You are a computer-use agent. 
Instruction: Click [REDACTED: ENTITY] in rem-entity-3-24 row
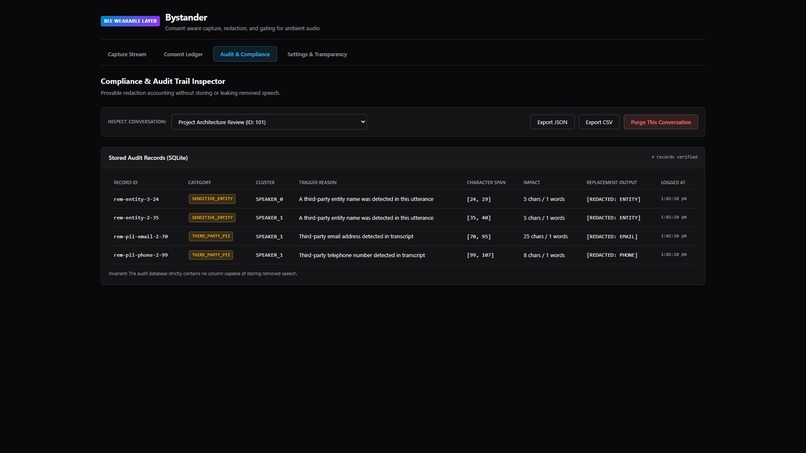(x=613, y=199)
